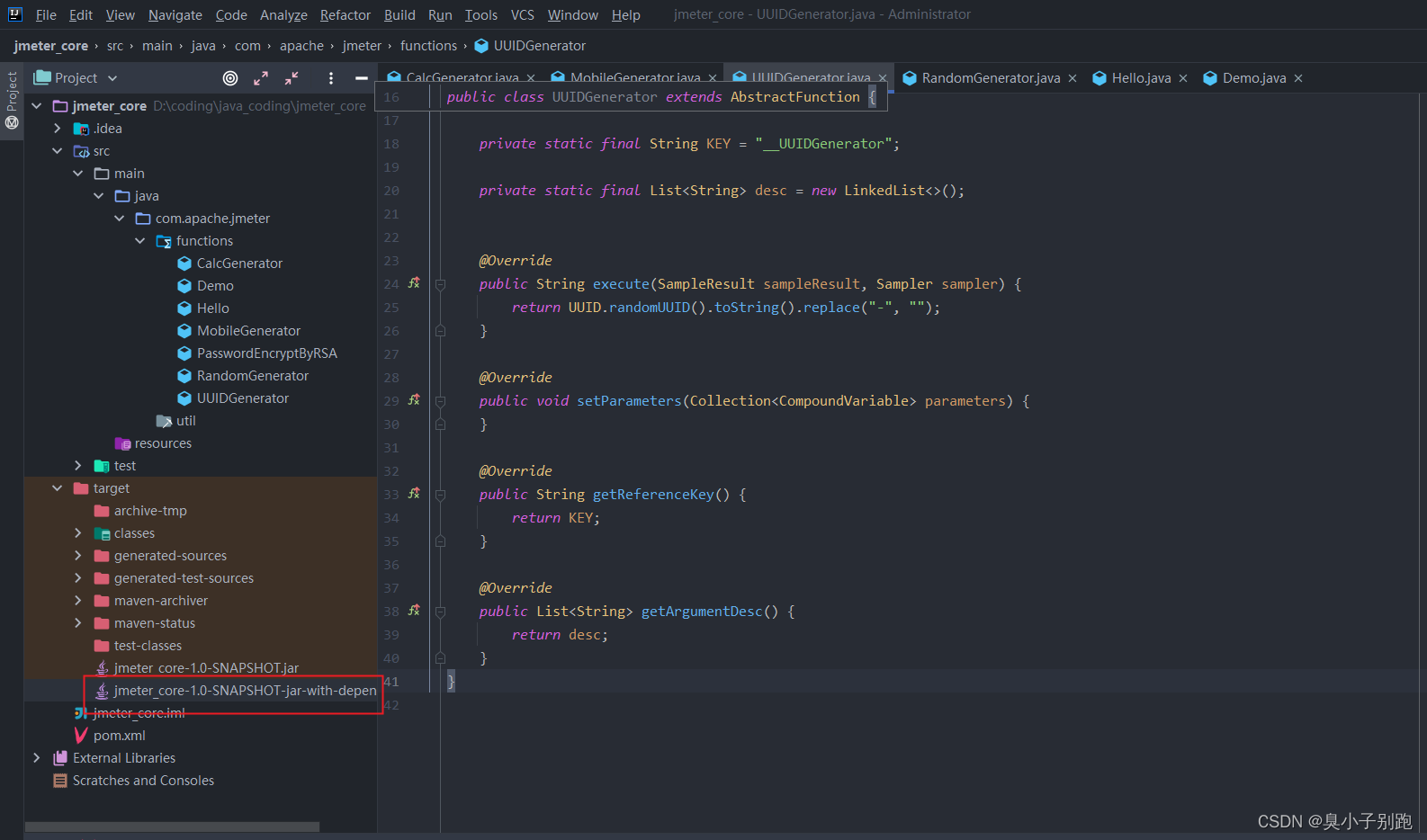The width and height of the screenshot is (1427, 840).
Task: Close the CalcGenerator.java tab
Action: [x=531, y=78]
